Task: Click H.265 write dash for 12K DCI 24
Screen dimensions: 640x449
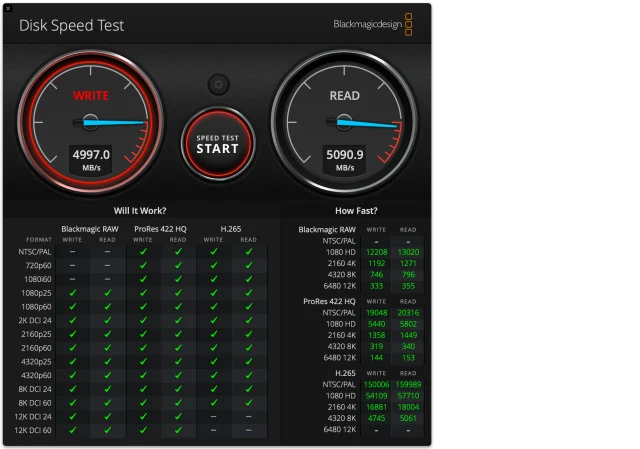Action: point(214,417)
